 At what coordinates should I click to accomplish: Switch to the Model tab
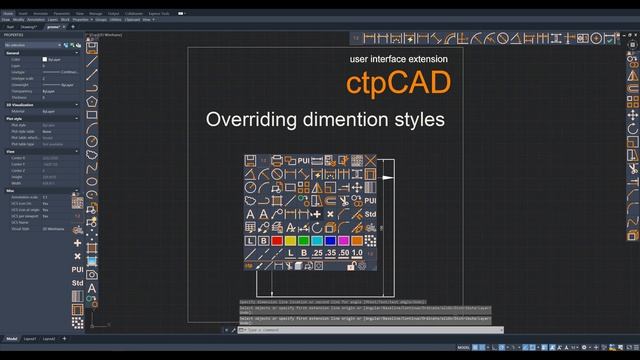(11, 339)
